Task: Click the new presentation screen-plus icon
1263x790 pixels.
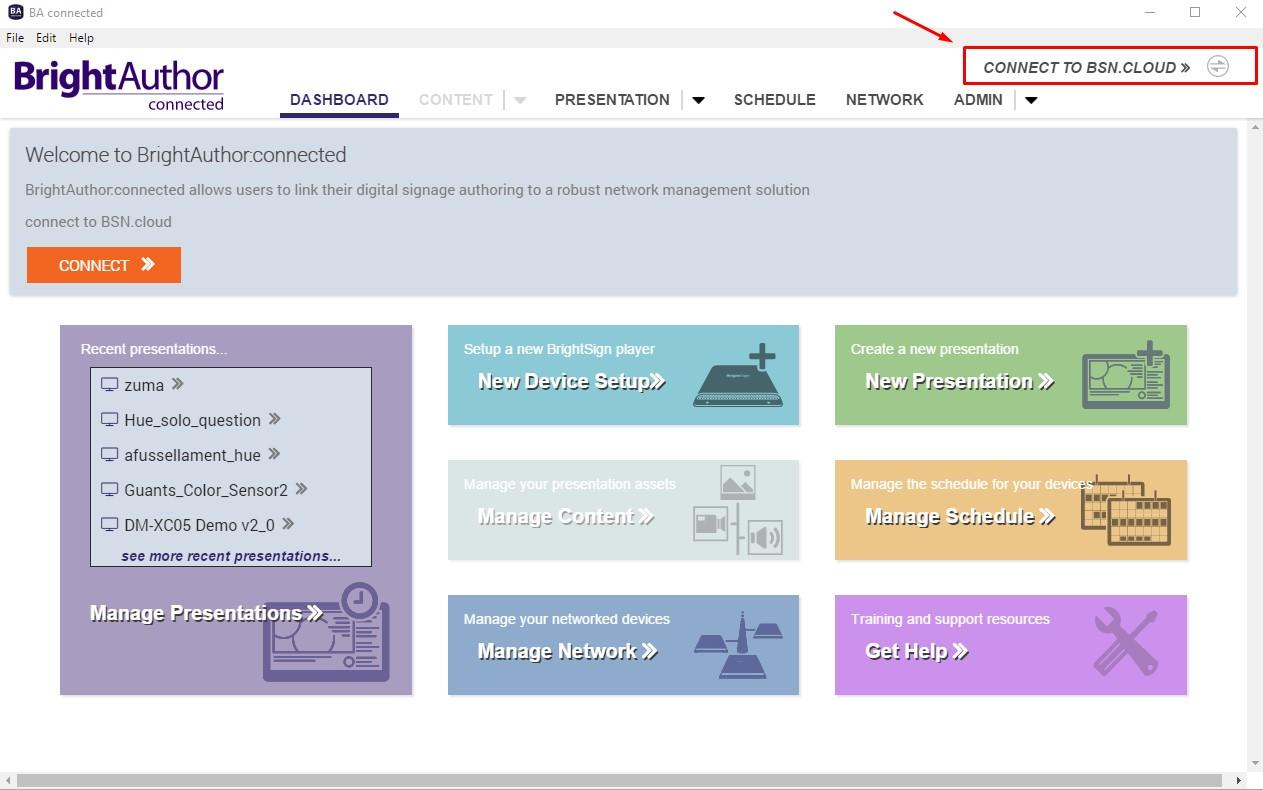Action: (x=1126, y=374)
